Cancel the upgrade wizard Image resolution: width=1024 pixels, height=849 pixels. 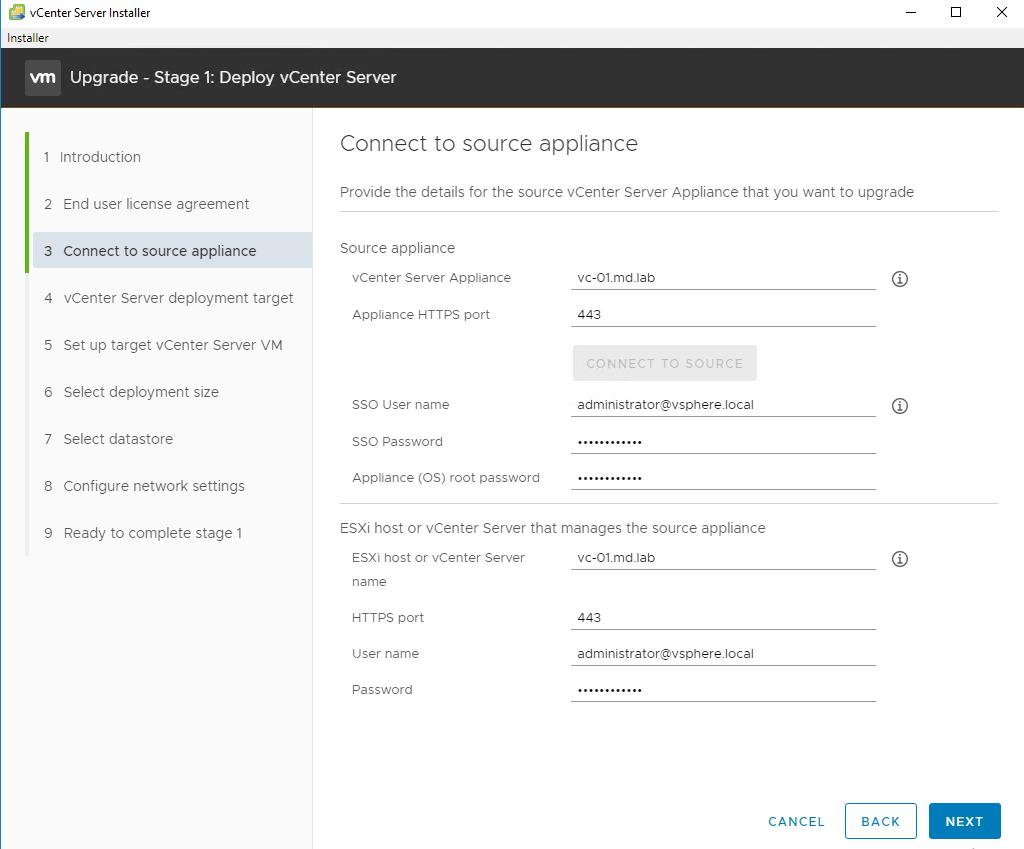796,822
